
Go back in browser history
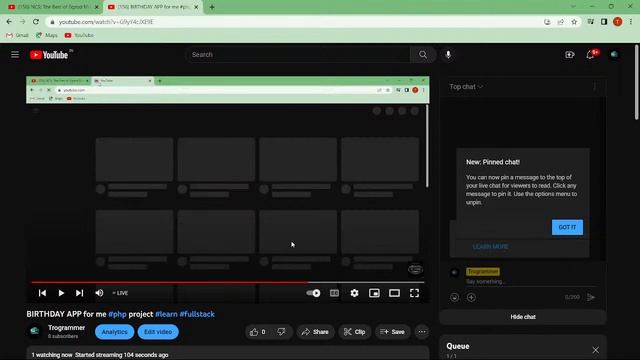pyautogui.click(x=9, y=22)
